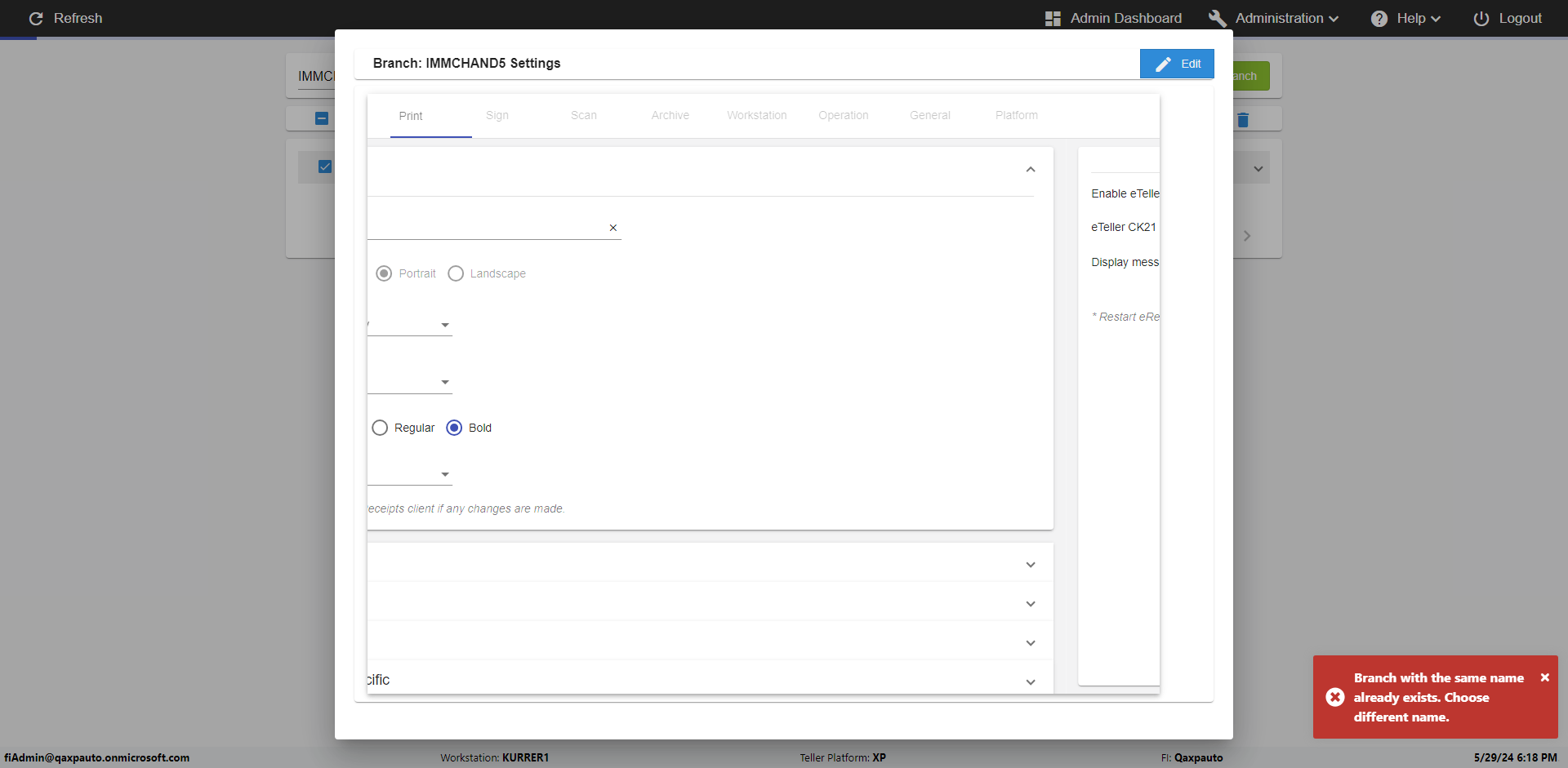Expand the panel ending in 'cific'
1568x768 pixels.
1031,681
